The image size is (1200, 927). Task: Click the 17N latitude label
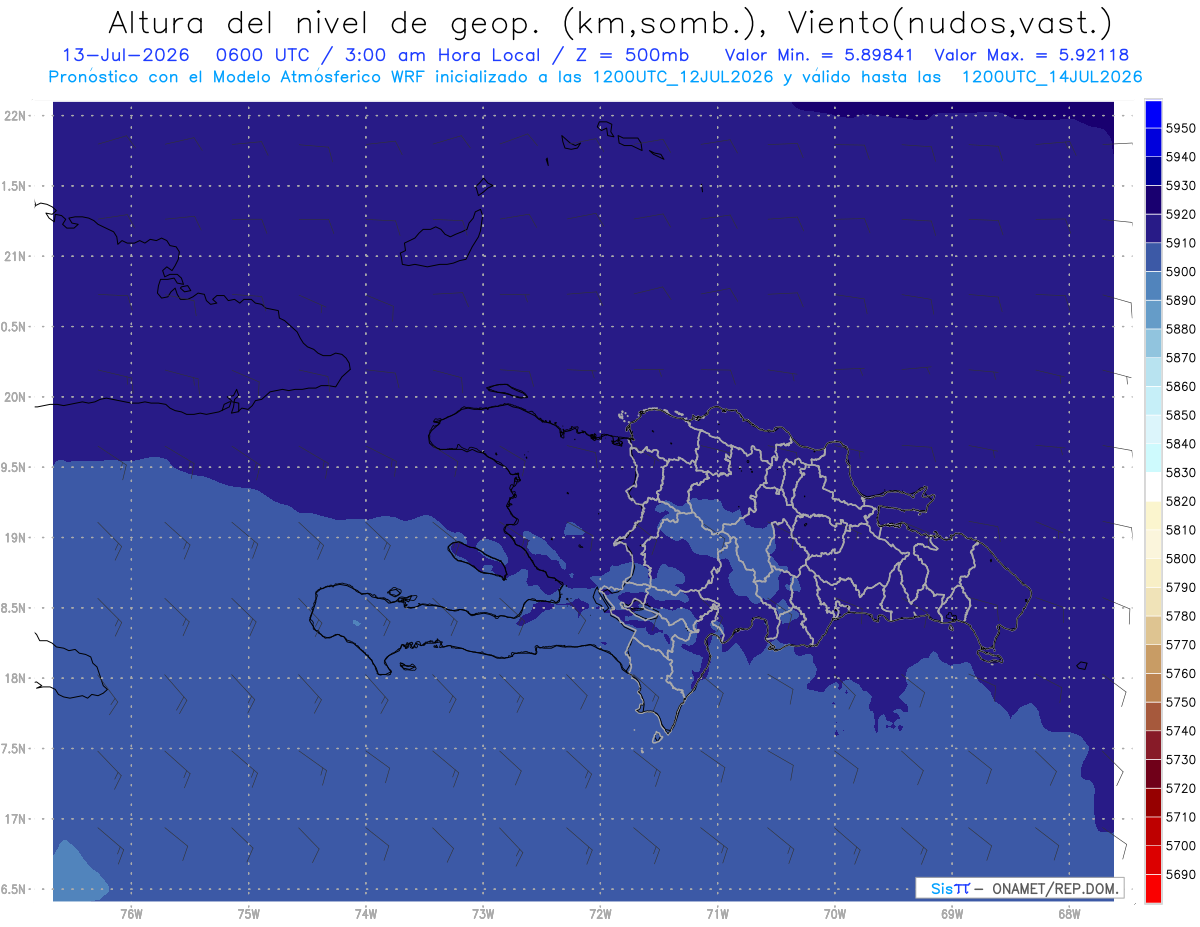pyautogui.click(x=14, y=819)
